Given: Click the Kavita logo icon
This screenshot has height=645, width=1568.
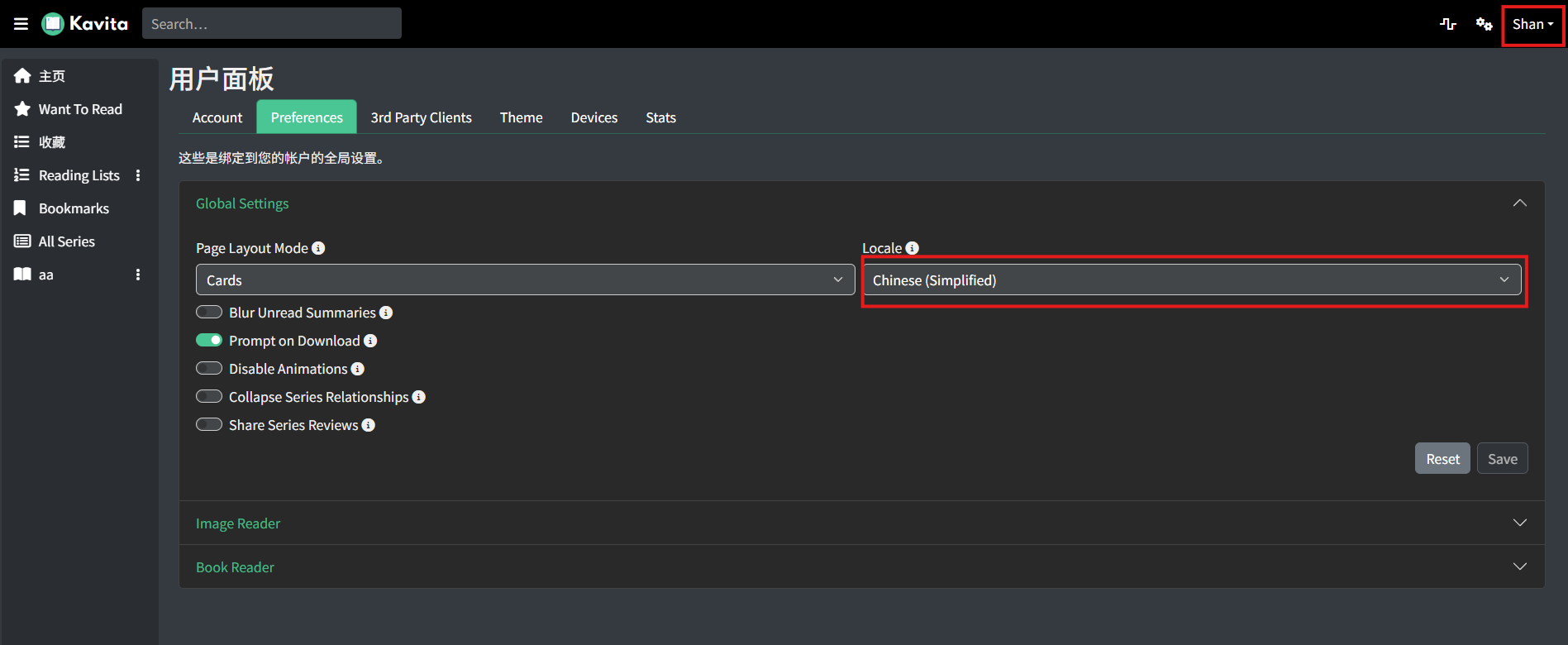Looking at the screenshot, I should (x=53, y=24).
